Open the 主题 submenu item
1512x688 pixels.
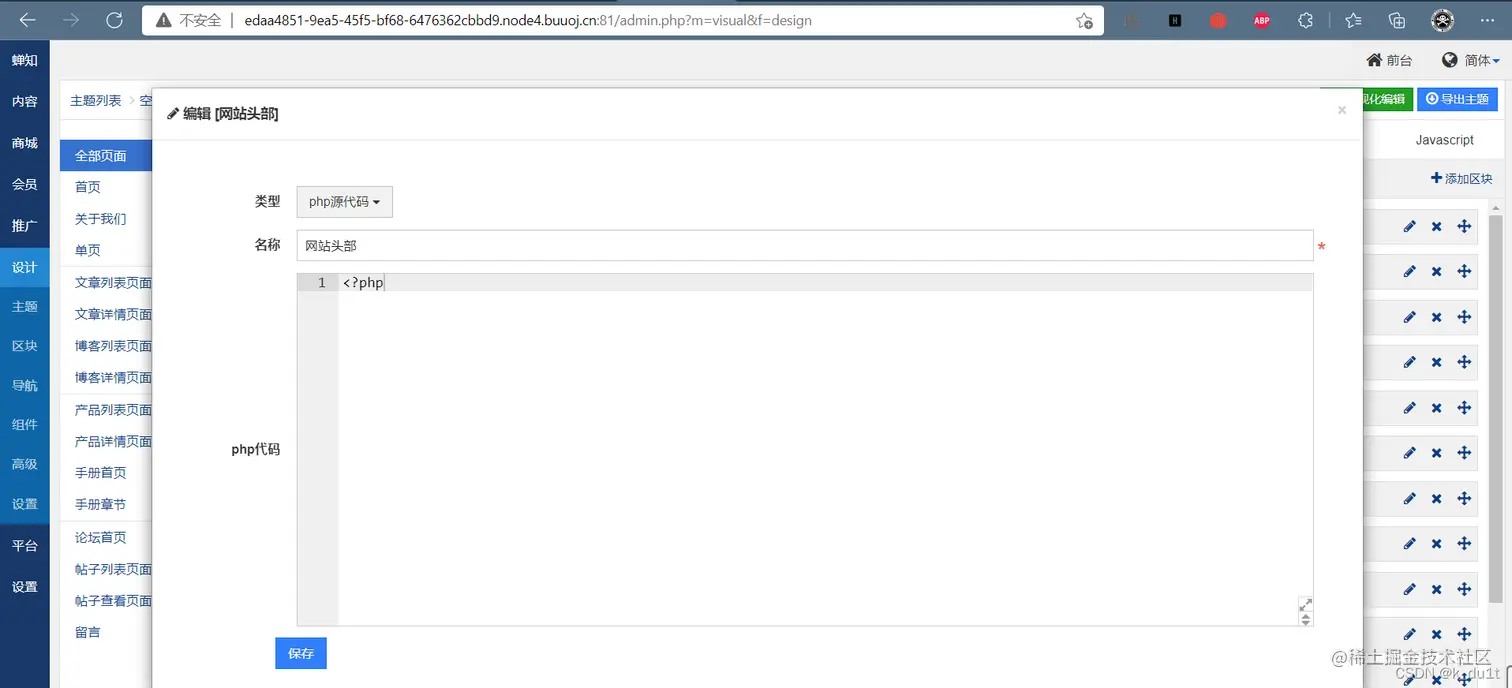(x=25, y=306)
